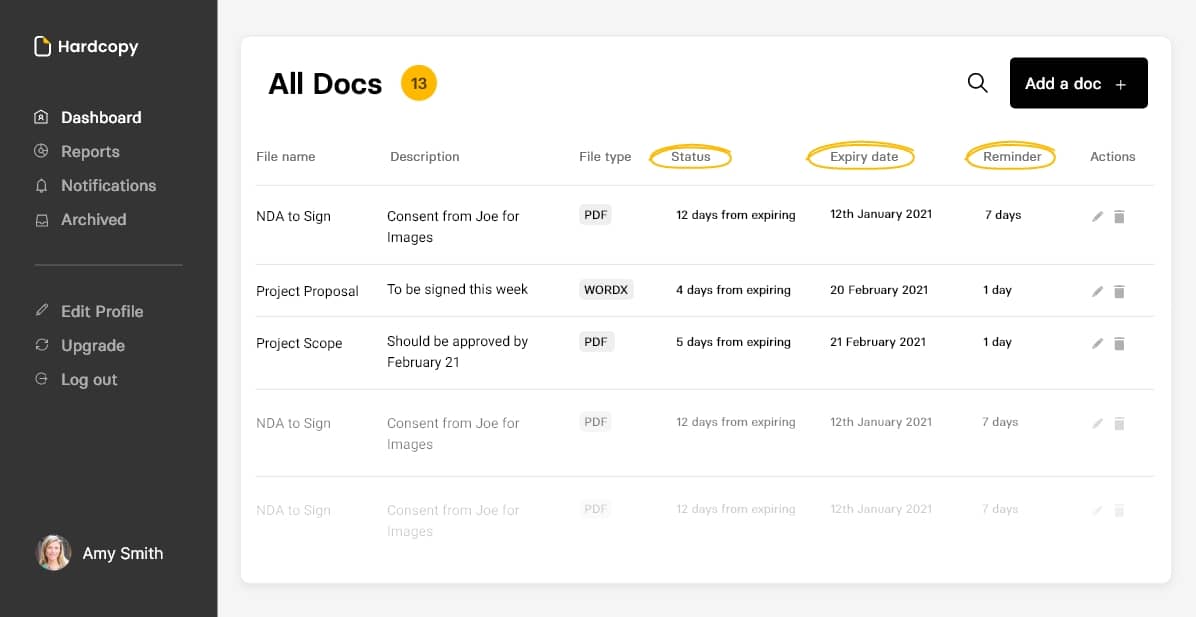This screenshot has height=617, width=1196.
Task: Open Notifications via the bell icon
Action: 41,185
